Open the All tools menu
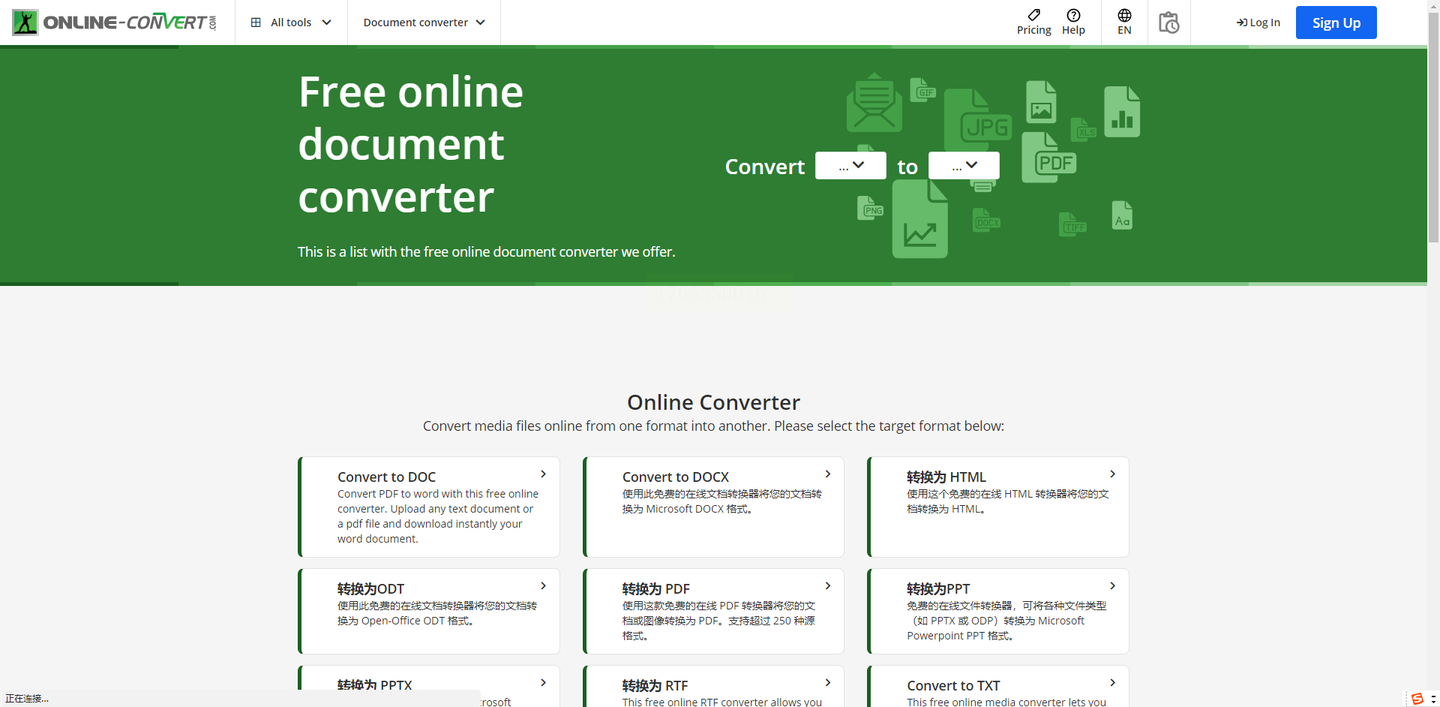The image size is (1440, 707). (x=291, y=22)
